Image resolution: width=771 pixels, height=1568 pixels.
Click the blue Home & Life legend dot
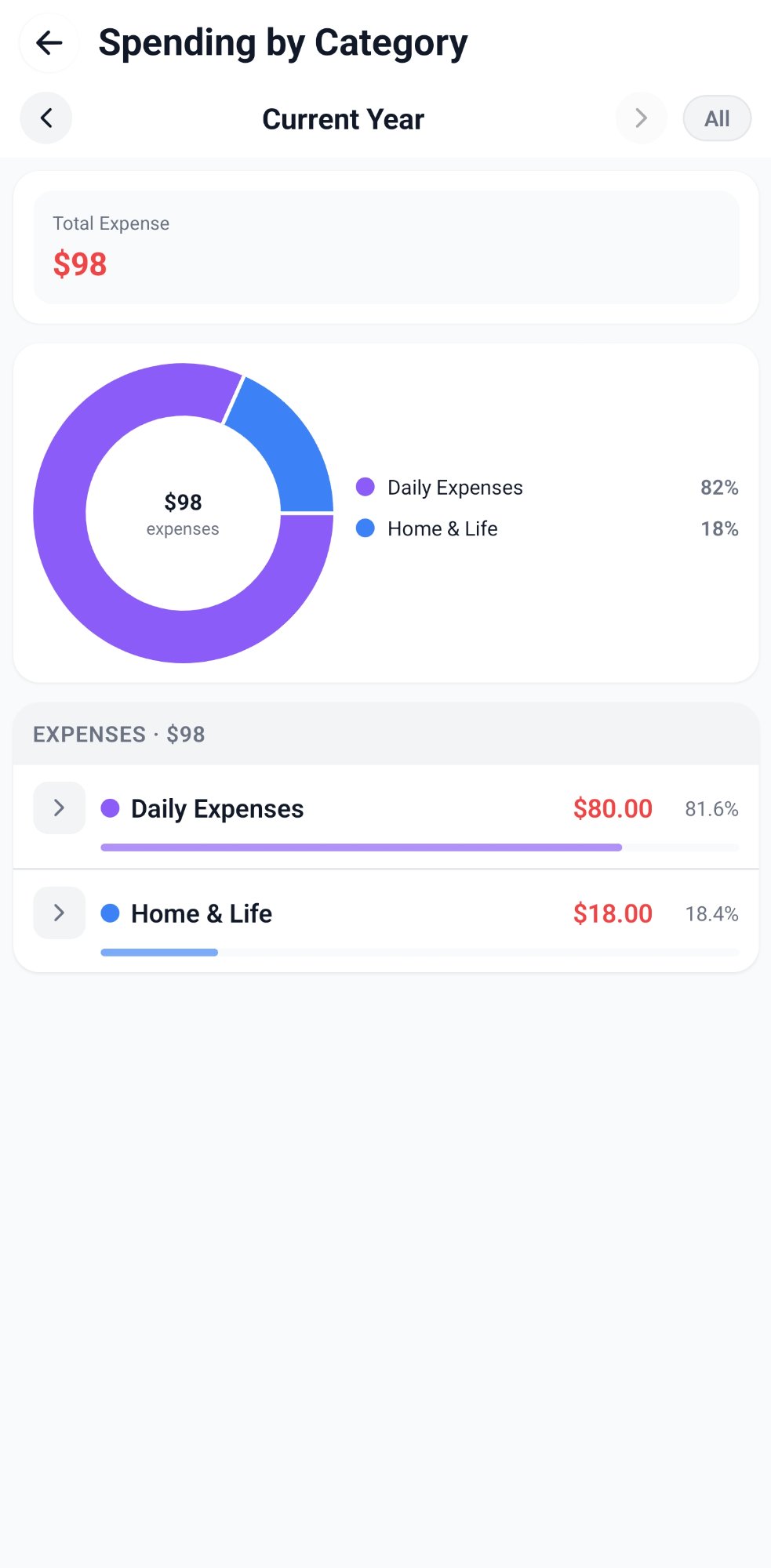click(365, 528)
